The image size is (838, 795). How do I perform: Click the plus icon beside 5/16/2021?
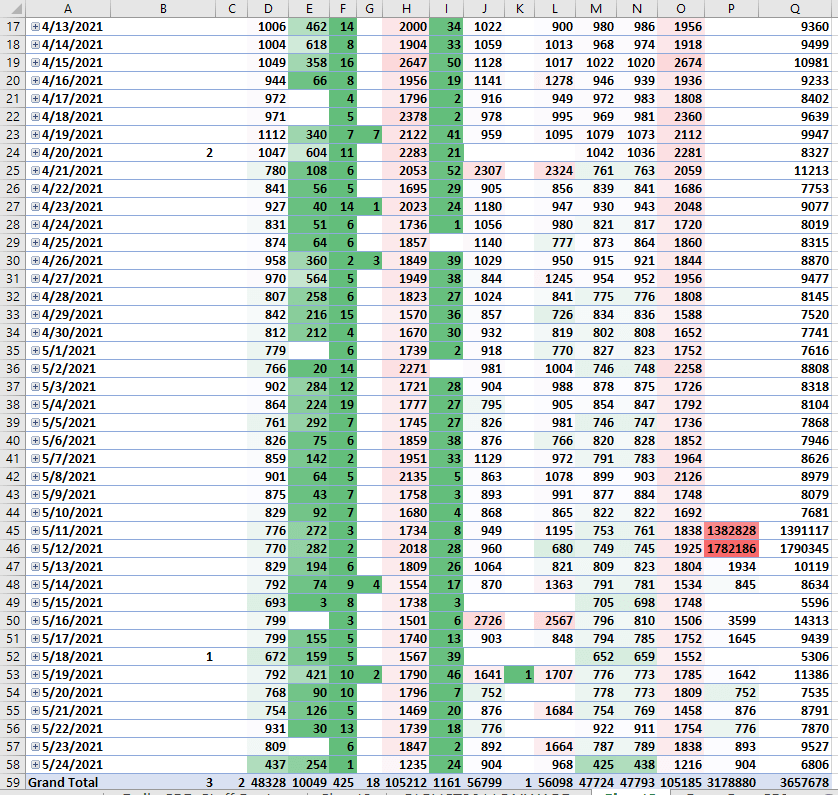point(36,620)
